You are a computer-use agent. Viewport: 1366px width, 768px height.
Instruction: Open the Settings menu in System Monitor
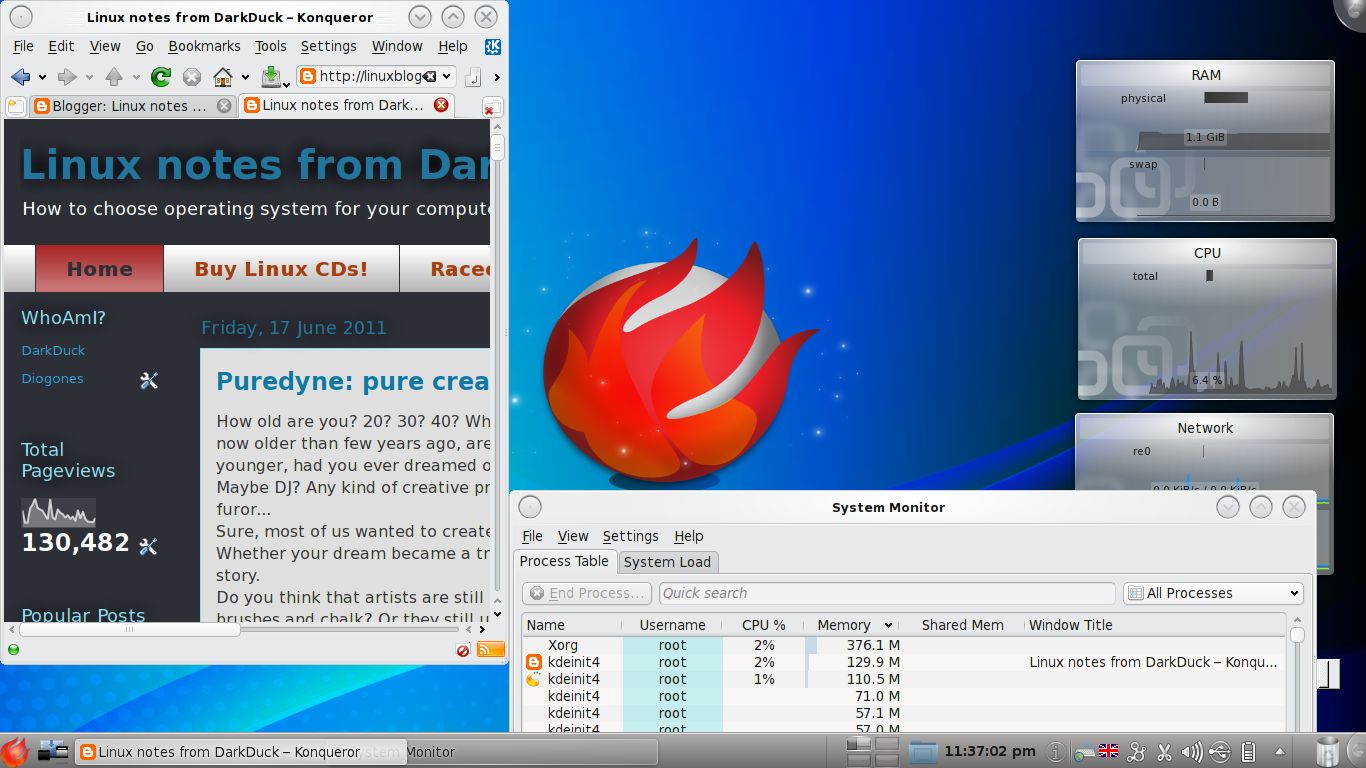point(630,536)
